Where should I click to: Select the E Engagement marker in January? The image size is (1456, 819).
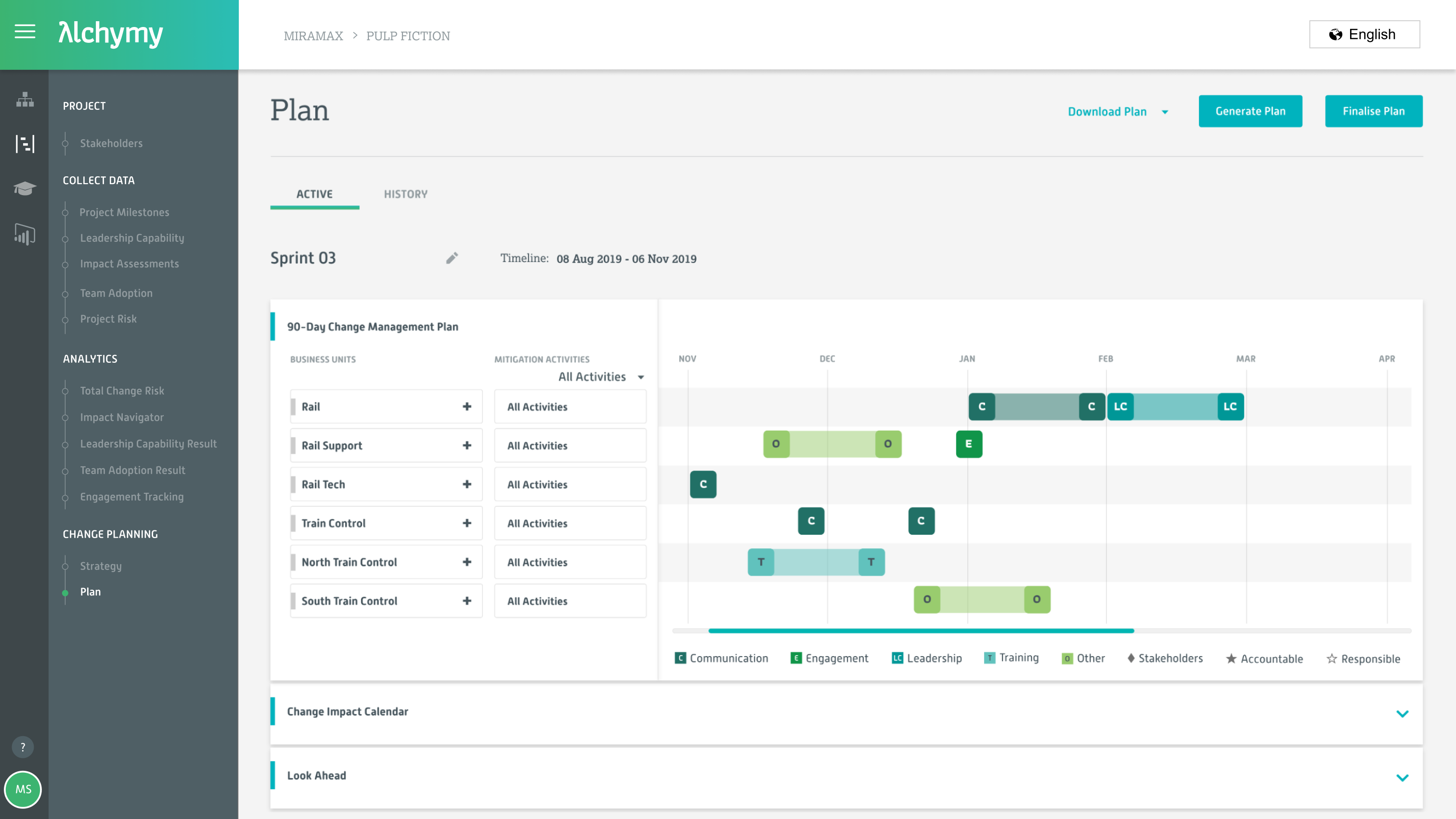point(969,444)
